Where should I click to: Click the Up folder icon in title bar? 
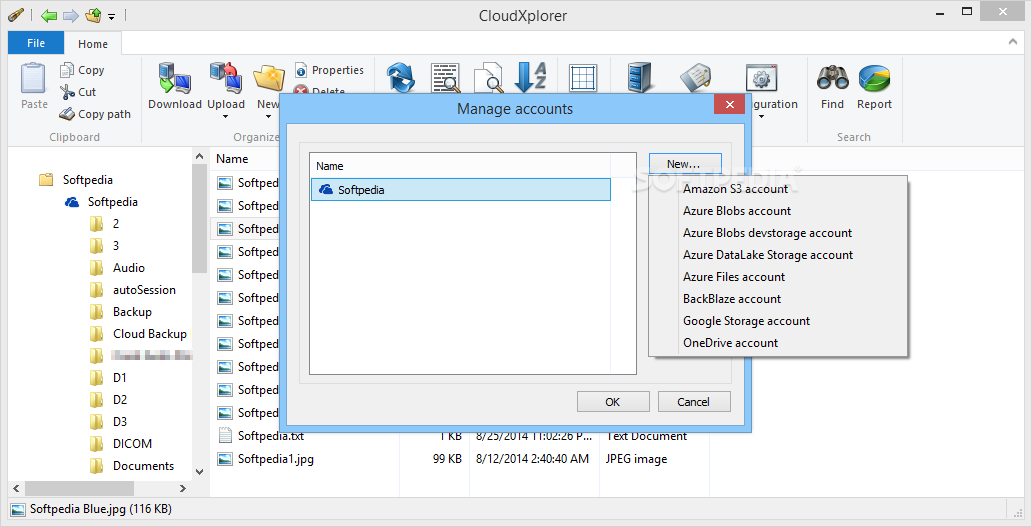click(93, 15)
